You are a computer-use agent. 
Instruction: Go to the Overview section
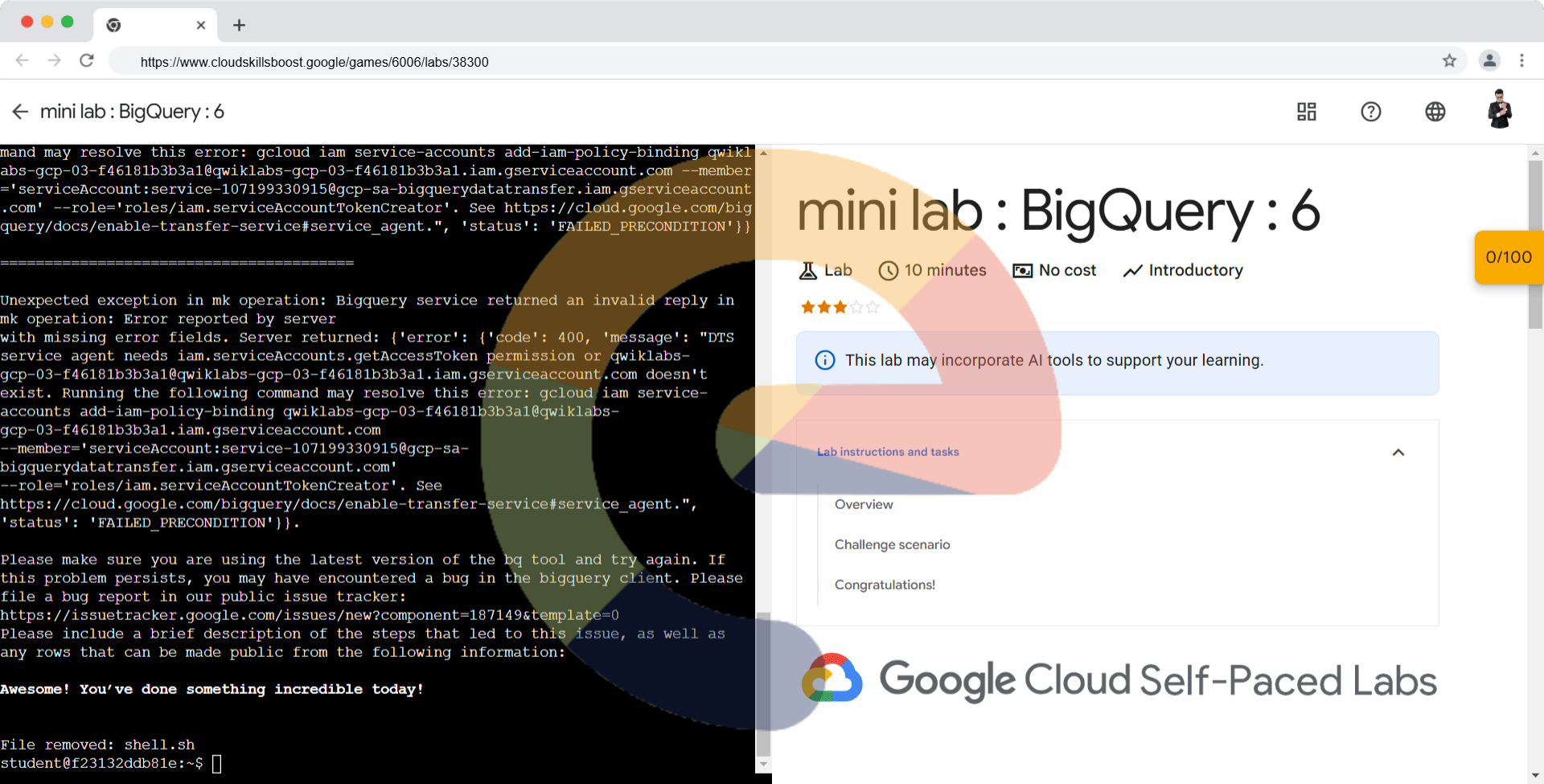tap(864, 505)
